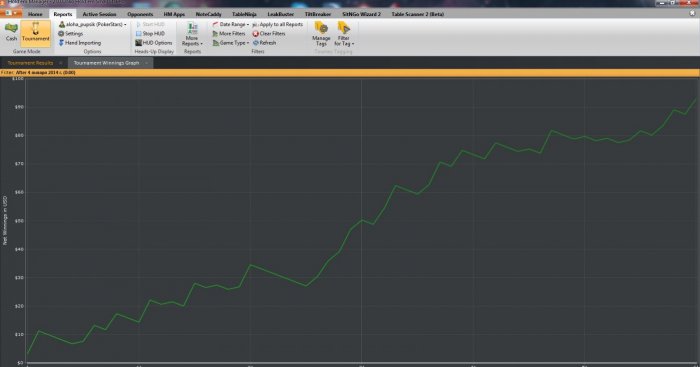Click the greyed-out Start HUD button
This screenshot has height=367, width=700.
[x=150, y=24]
